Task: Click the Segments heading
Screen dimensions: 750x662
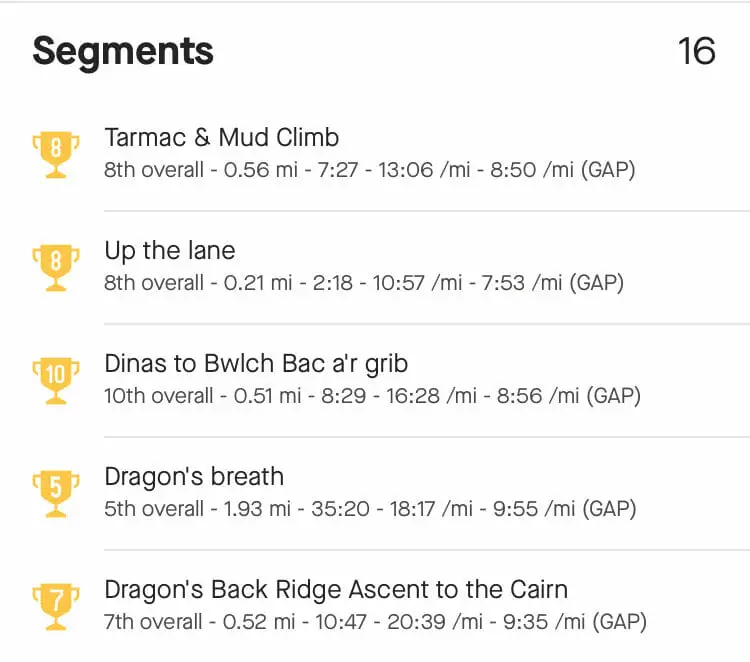Action: click(x=123, y=52)
